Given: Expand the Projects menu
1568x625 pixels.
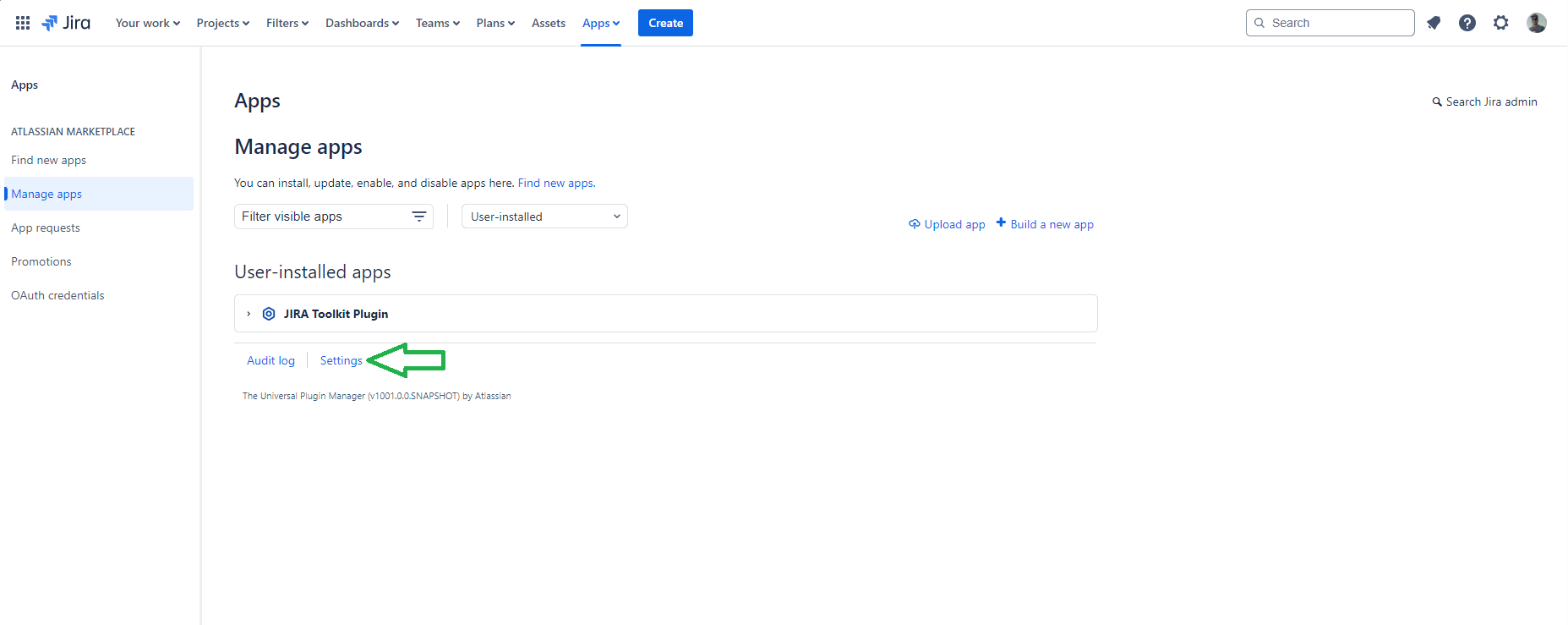Looking at the screenshot, I should click(x=222, y=23).
